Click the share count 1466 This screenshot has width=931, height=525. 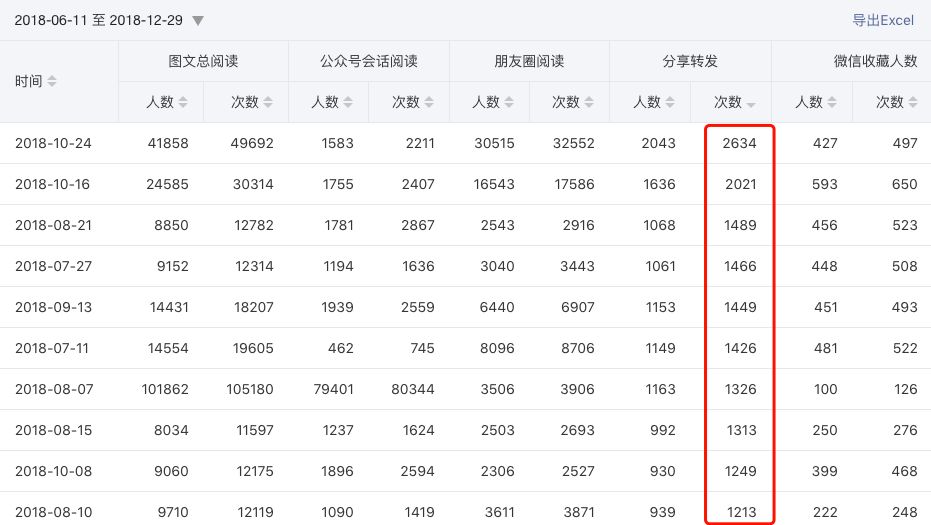tap(740, 266)
